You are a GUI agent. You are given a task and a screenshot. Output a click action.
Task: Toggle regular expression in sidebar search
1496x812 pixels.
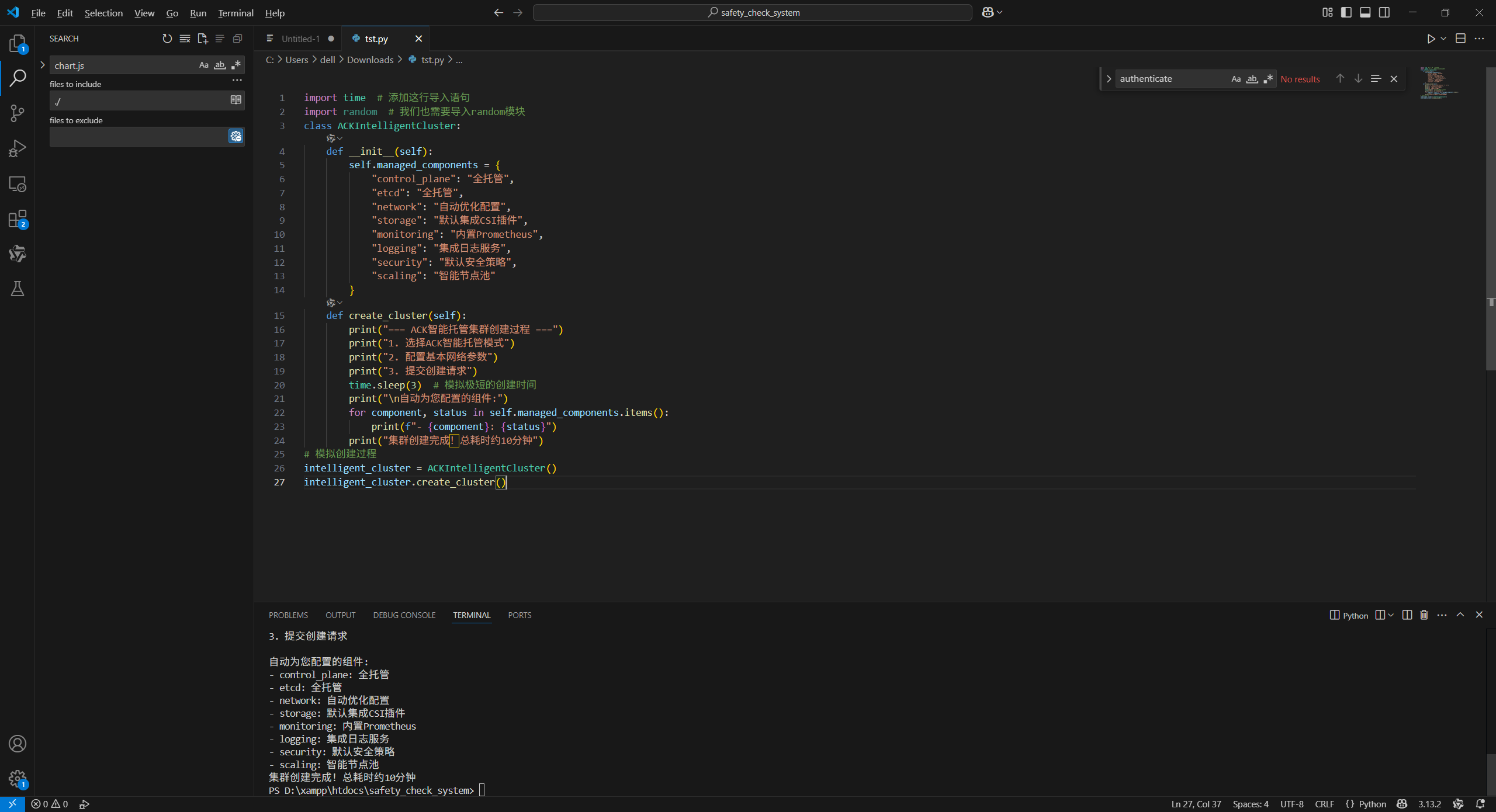pos(236,65)
